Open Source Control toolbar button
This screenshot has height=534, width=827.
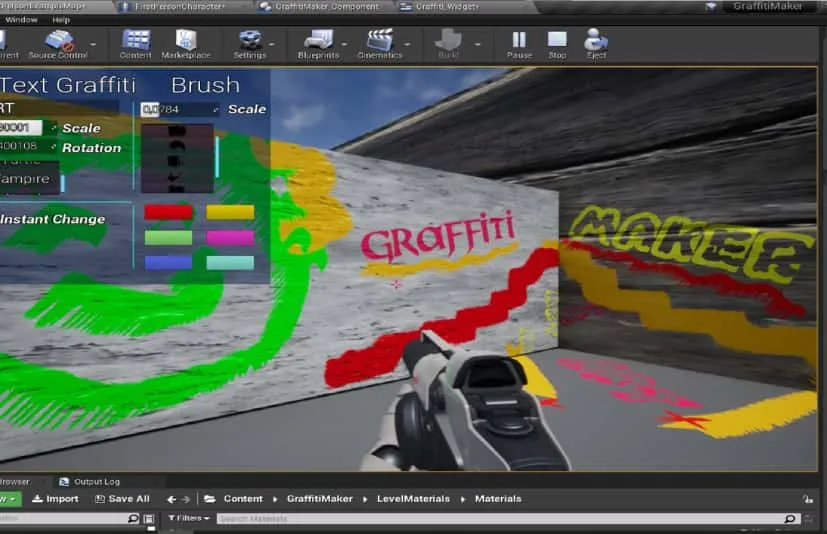57,43
